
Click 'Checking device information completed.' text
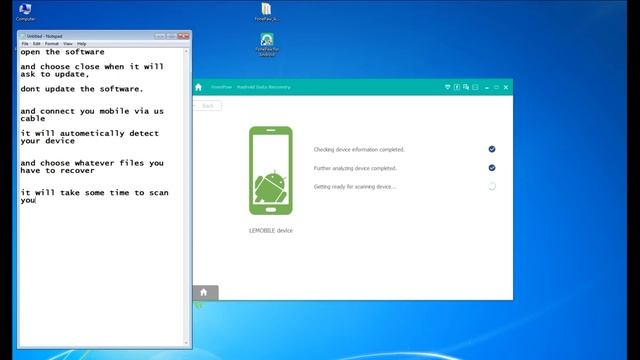tap(359, 149)
